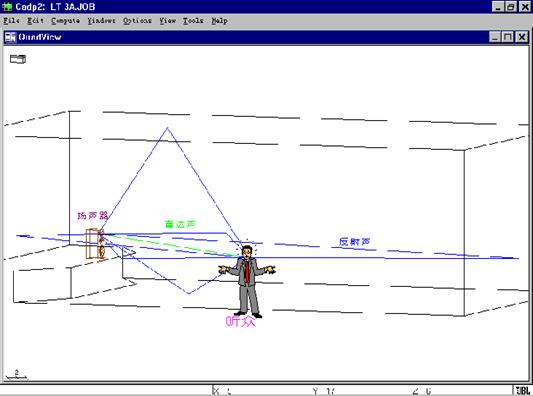Open the Edit menu
This screenshot has height=396, width=533.
click(x=35, y=21)
